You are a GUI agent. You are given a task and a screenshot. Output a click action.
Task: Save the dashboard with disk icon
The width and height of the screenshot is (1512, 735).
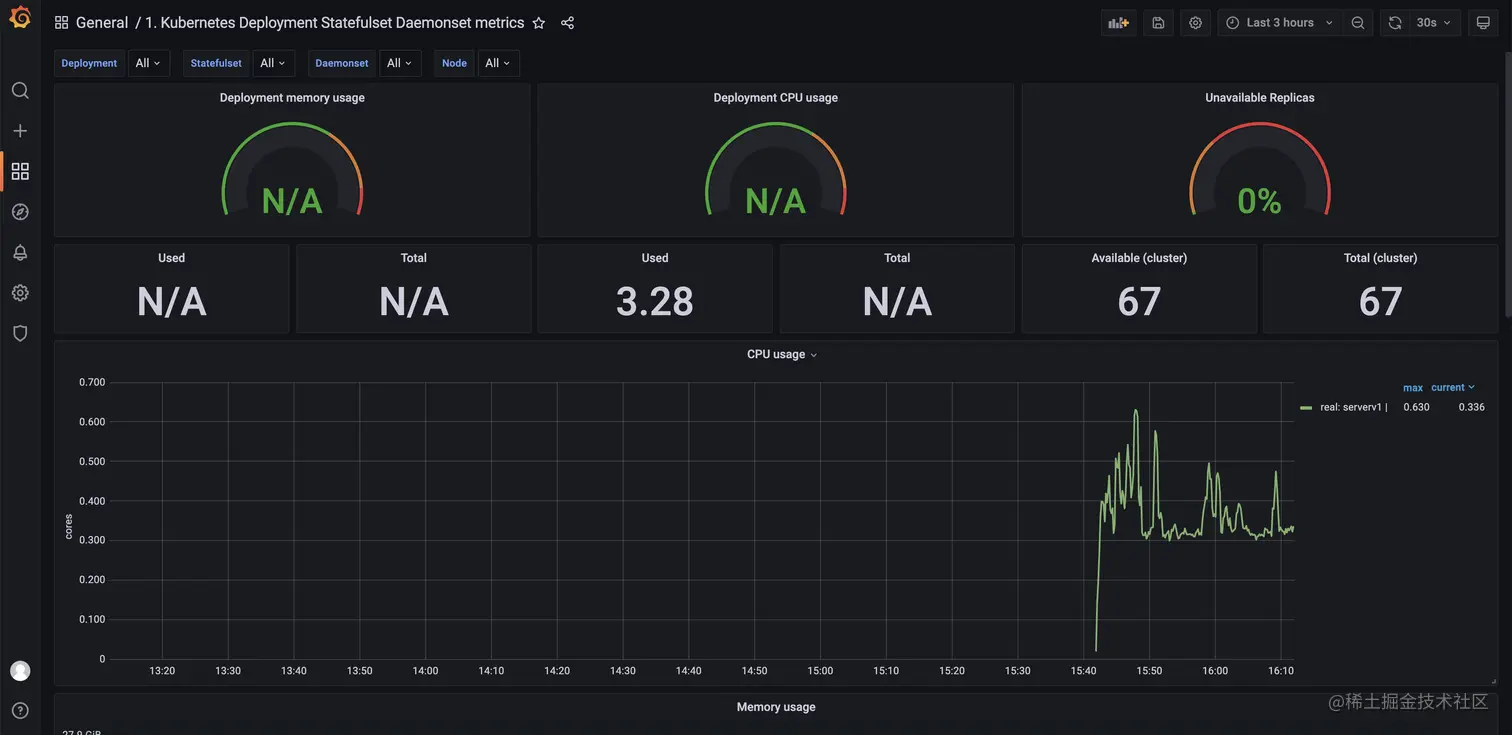[x=1158, y=23]
